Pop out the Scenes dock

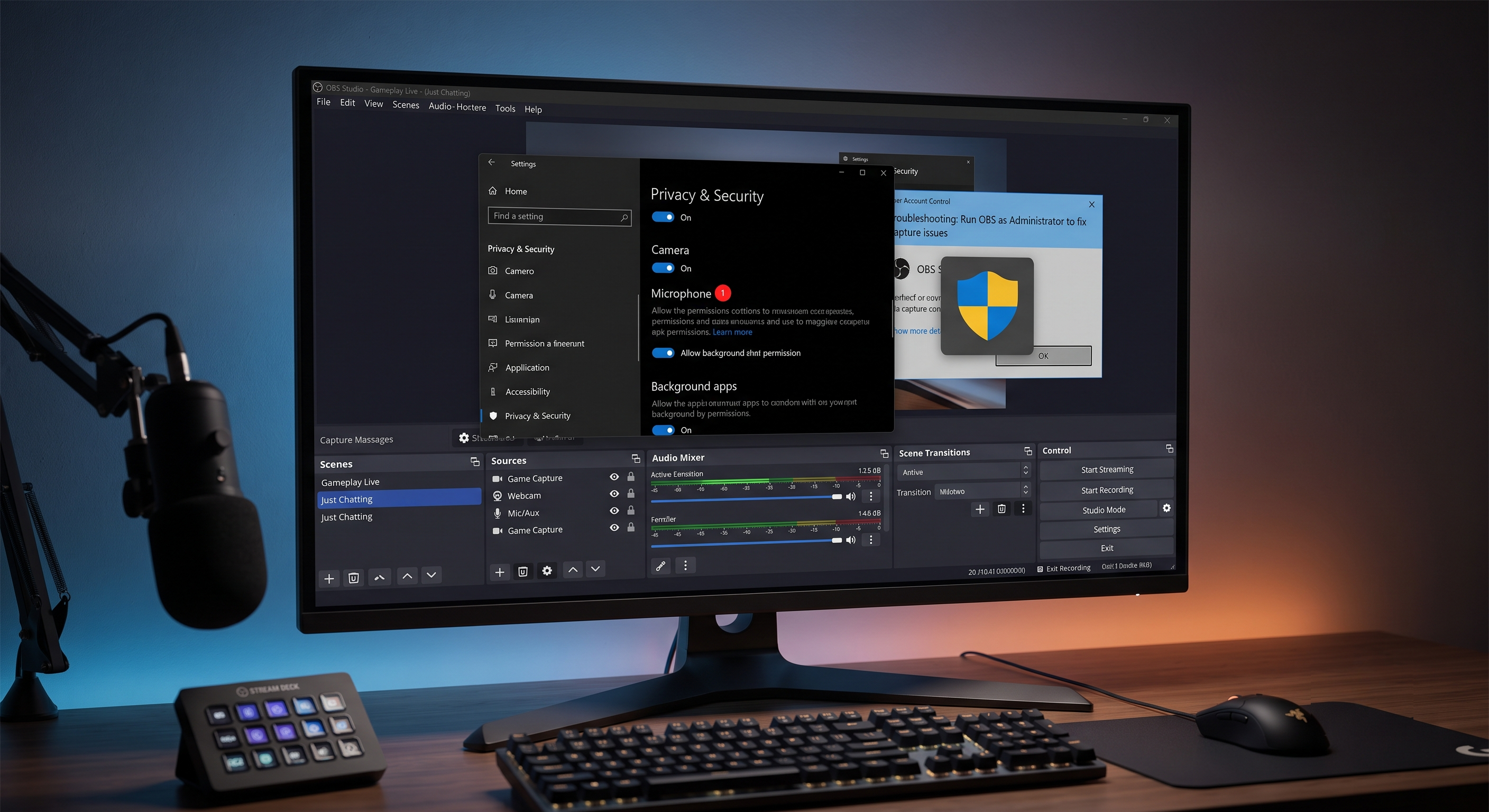[475, 462]
